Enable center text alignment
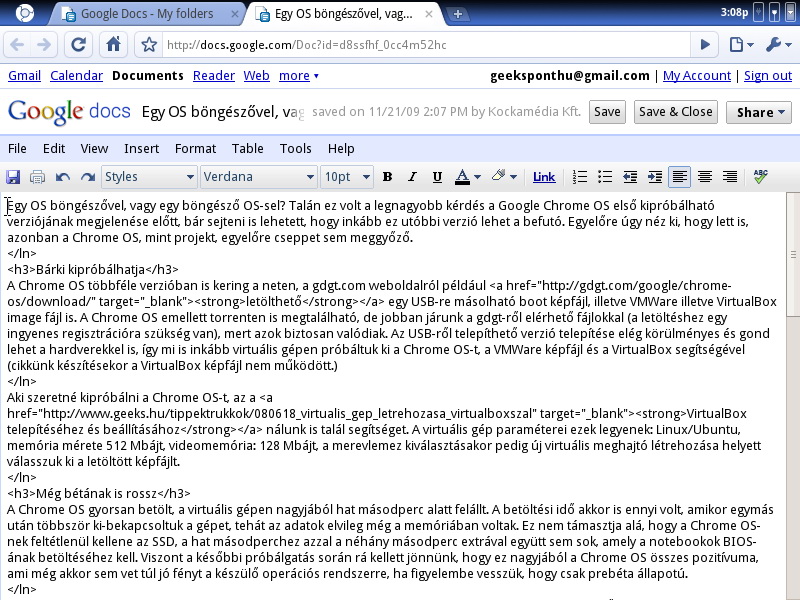 (x=705, y=177)
